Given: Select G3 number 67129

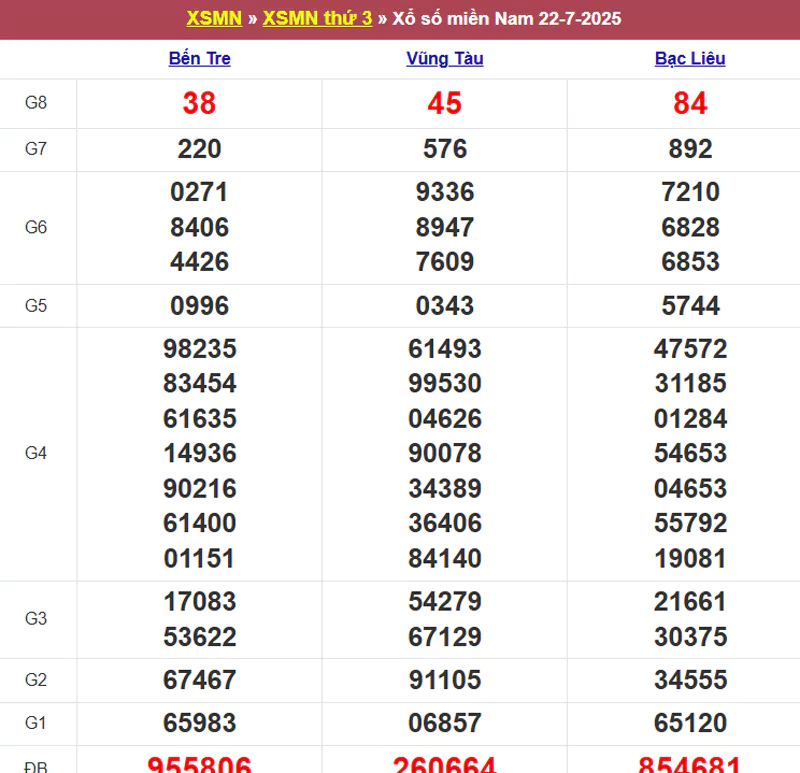Looking at the screenshot, I should tap(445, 637).
